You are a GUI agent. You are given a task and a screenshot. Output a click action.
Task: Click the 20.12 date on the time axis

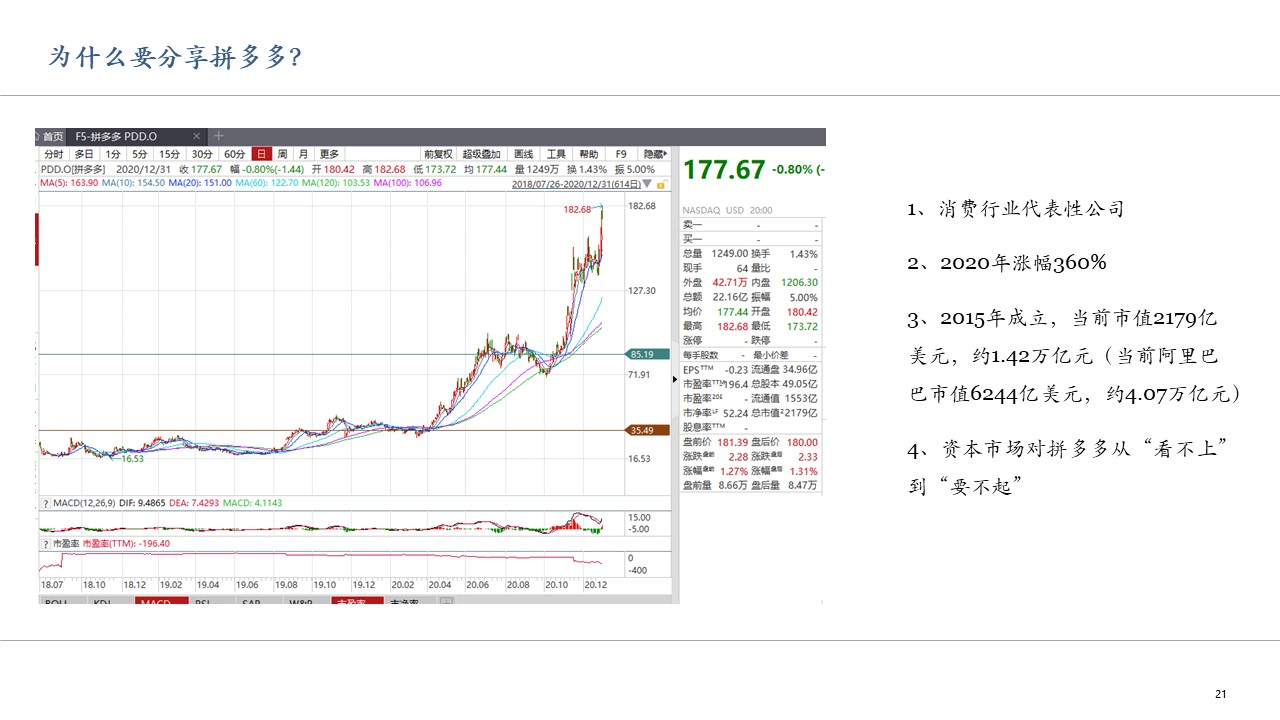click(596, 584)
